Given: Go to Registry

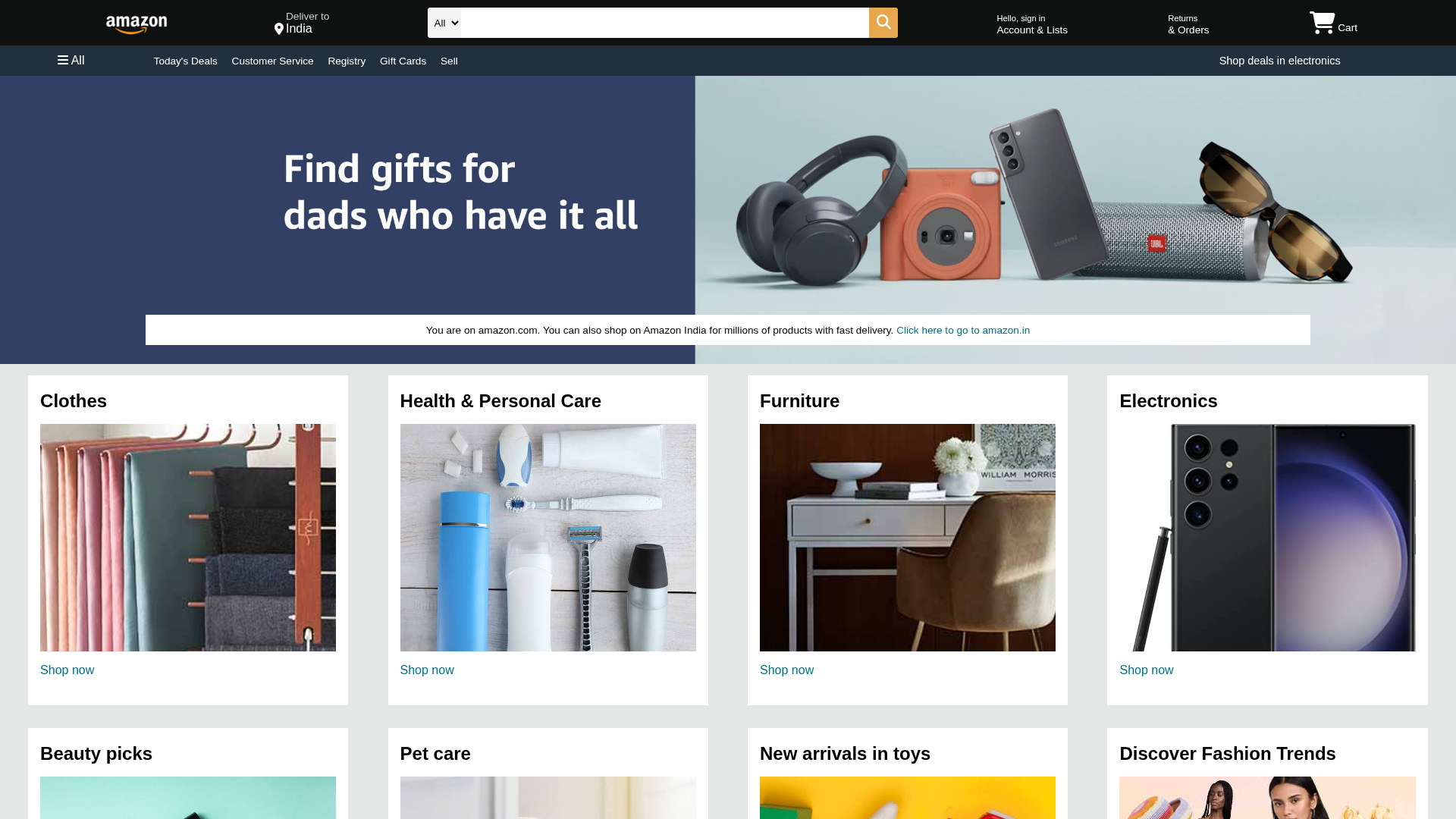Looking at the screenshot, I should 347,61.
